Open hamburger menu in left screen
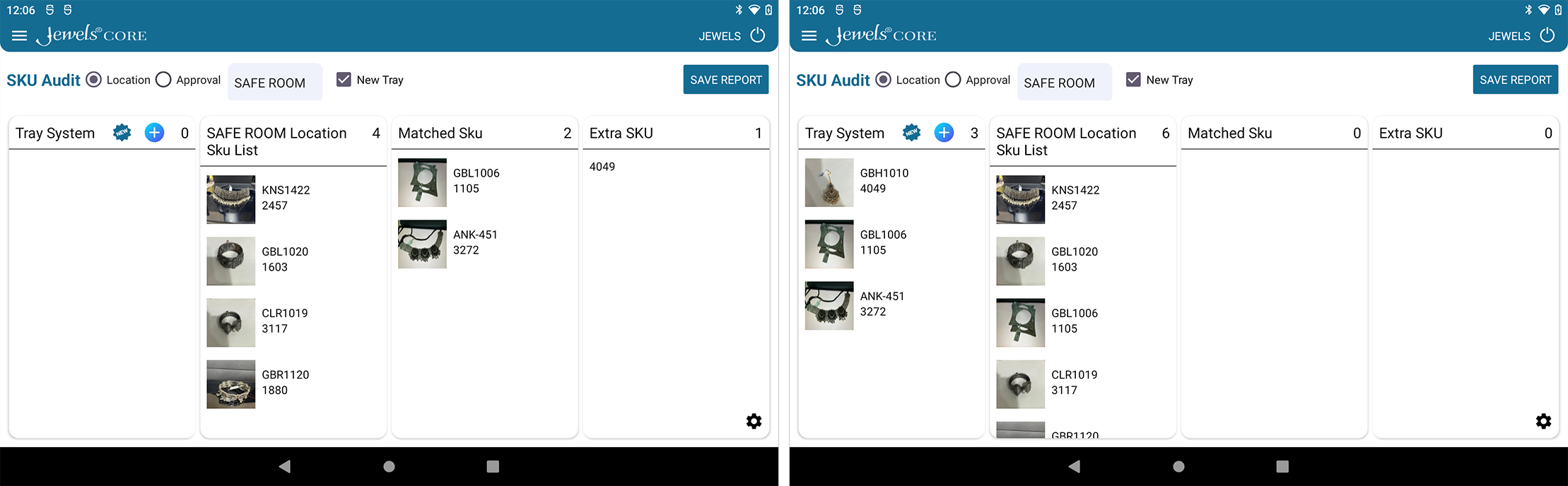Viewport: 1568px width, 486px height. click(x=20, y=36)
